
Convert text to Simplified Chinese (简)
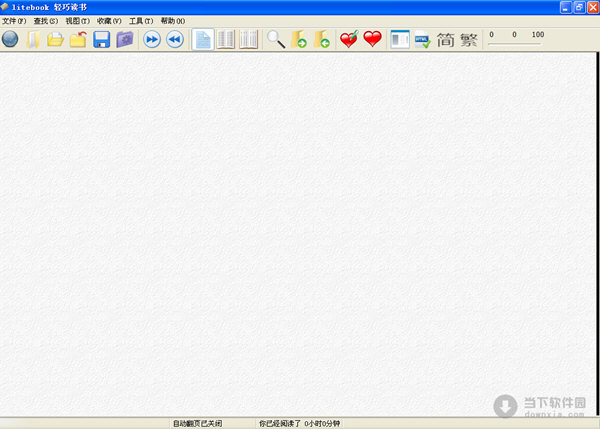tap(446, 40)
